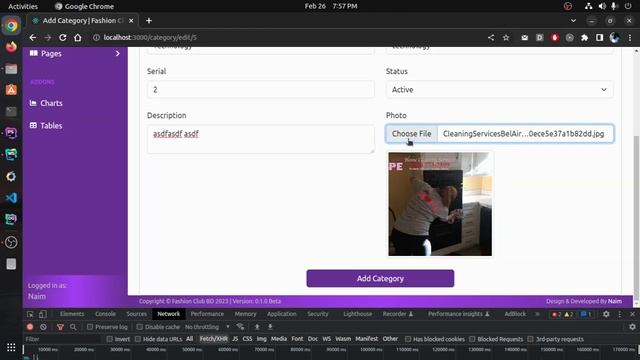Click Export HAR download arrow
This screenshot has height=360, width=640.
pos(270,327)
